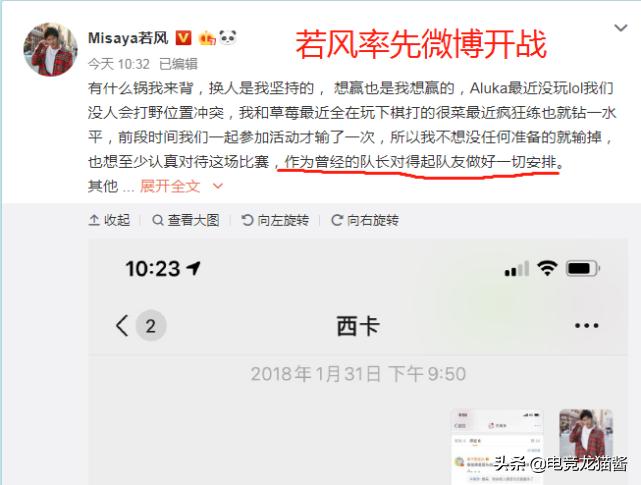The height and width of the screenshot is (485, 641).
Task: Rotate image right with 向右旋转
Action: click(x=365, y=220)
